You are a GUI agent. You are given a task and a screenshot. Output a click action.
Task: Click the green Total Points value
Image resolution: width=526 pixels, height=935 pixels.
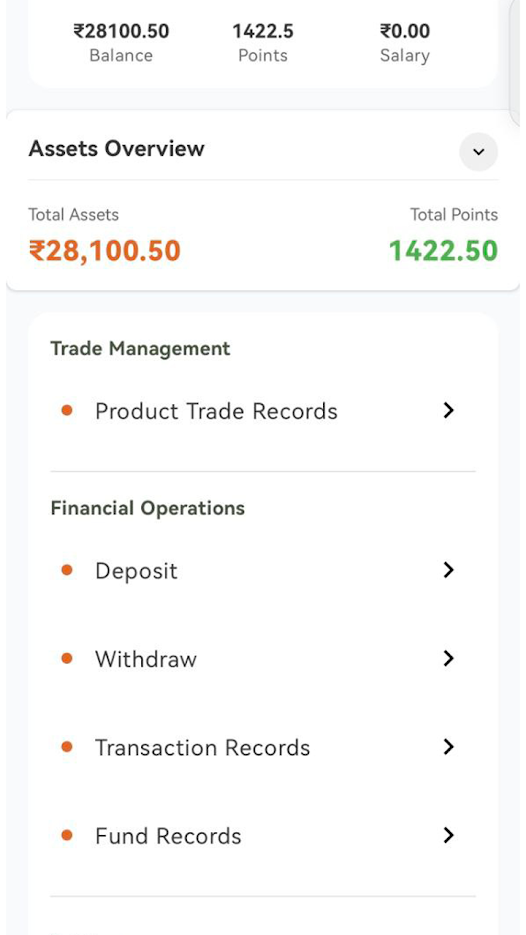pos(443,251)
